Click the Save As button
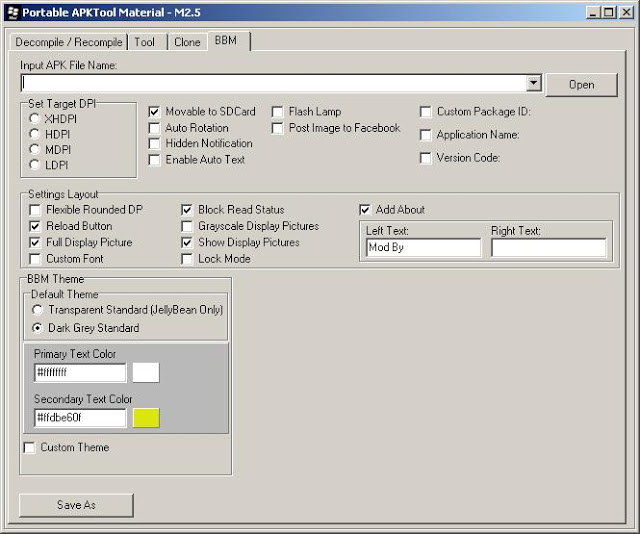The image size is (640, 534). pos(76,505)
